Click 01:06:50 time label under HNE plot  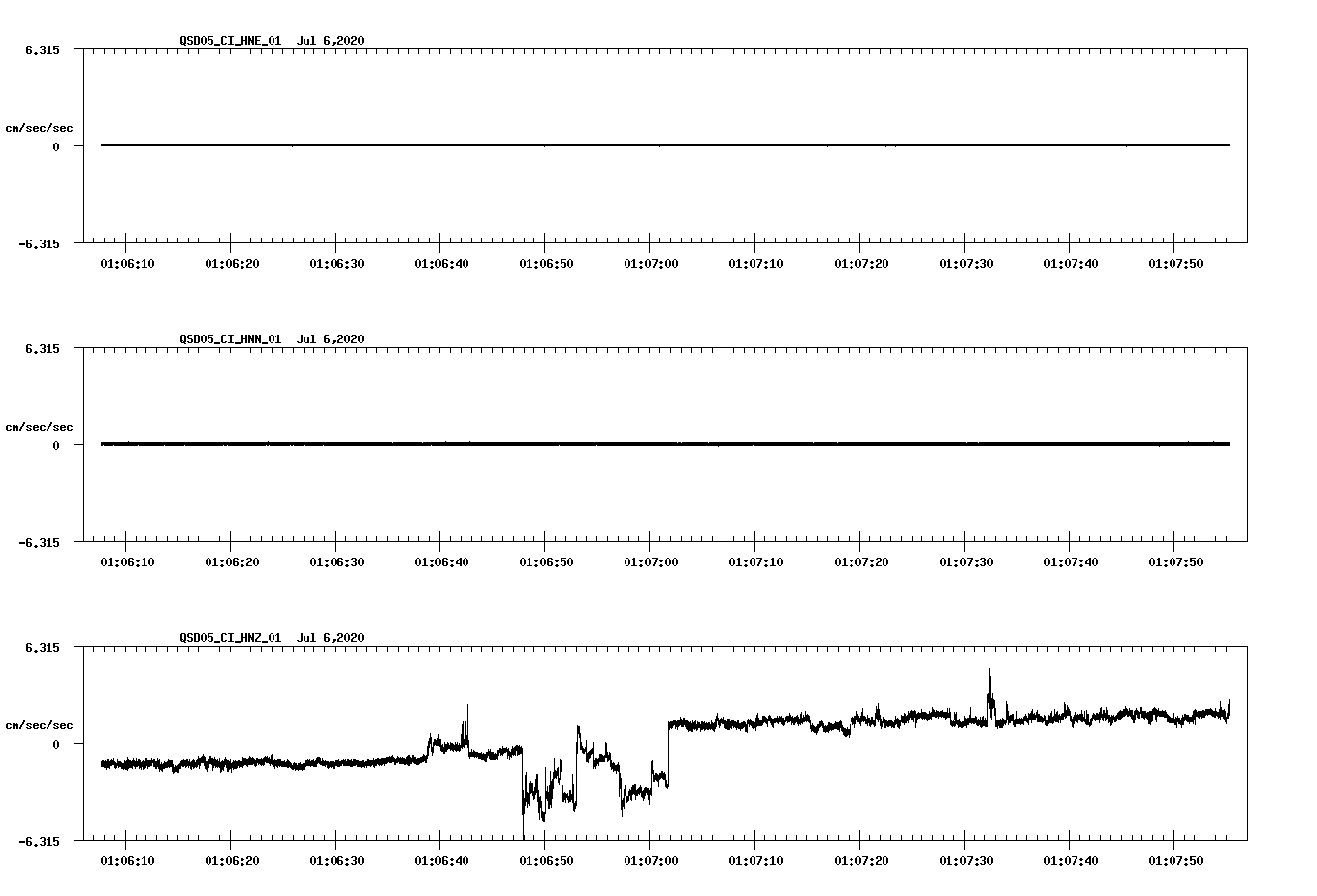point(545,263)
